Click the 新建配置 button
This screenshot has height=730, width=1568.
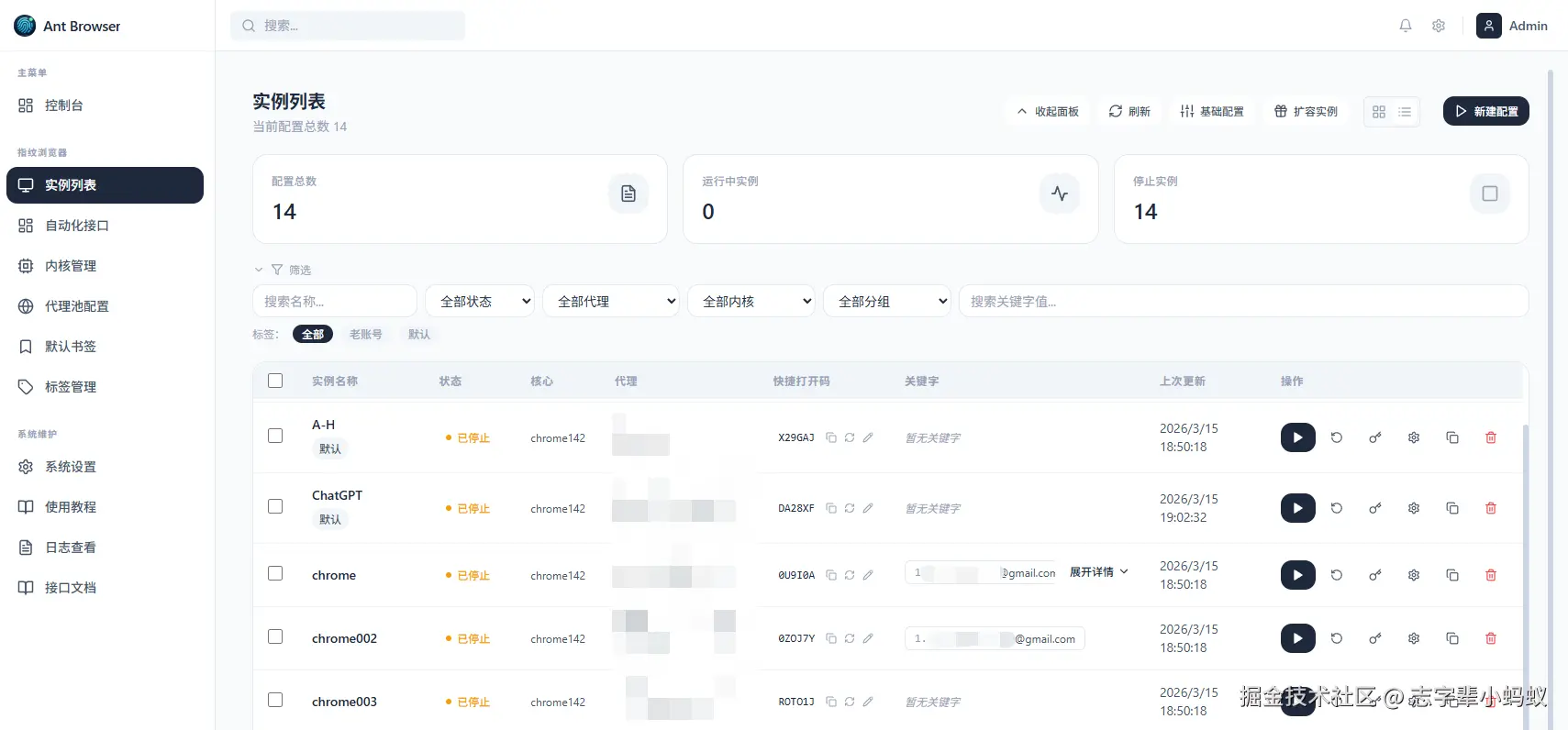pos(1485,111)
